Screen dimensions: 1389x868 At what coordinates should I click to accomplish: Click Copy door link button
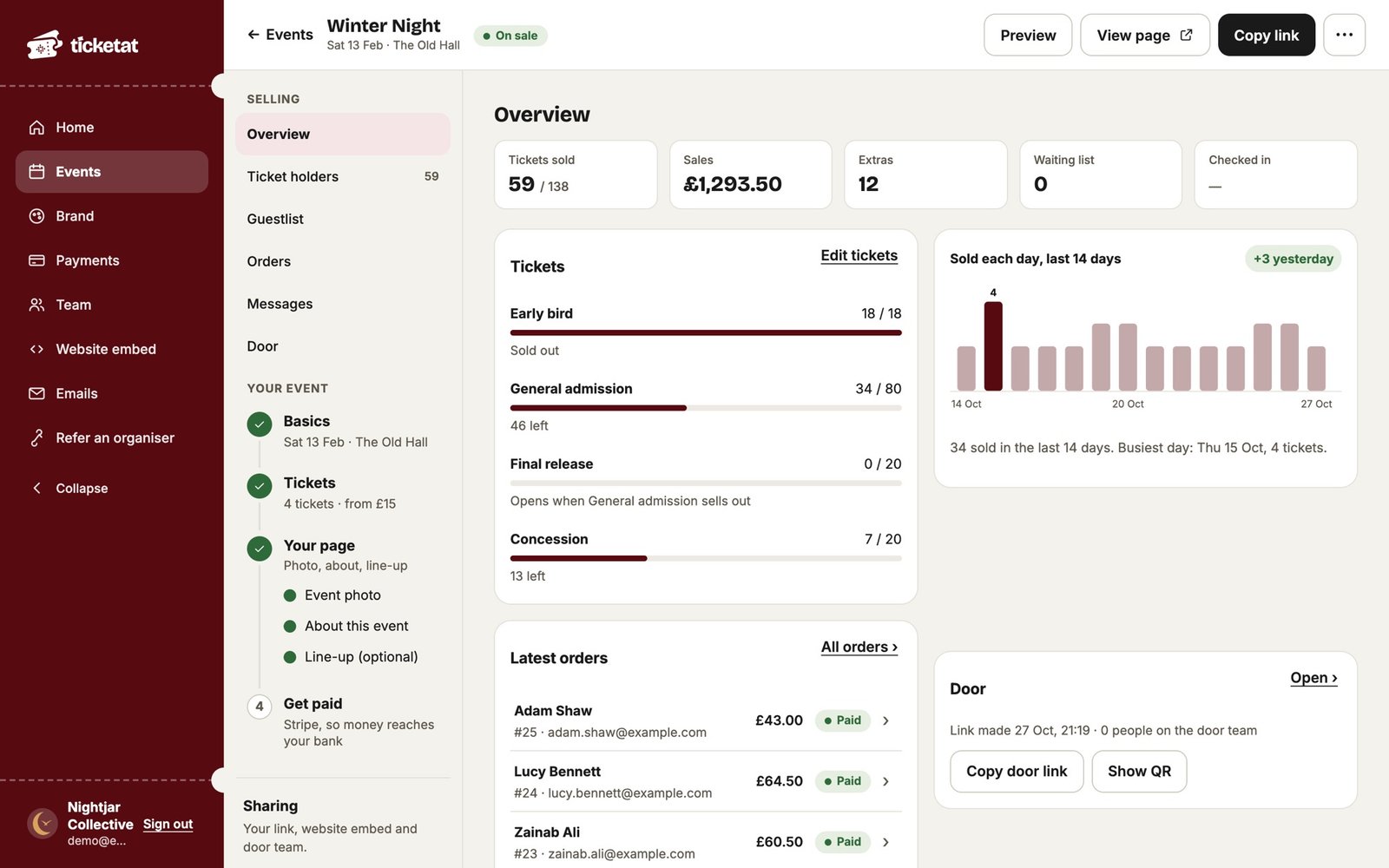[1017, 772]
